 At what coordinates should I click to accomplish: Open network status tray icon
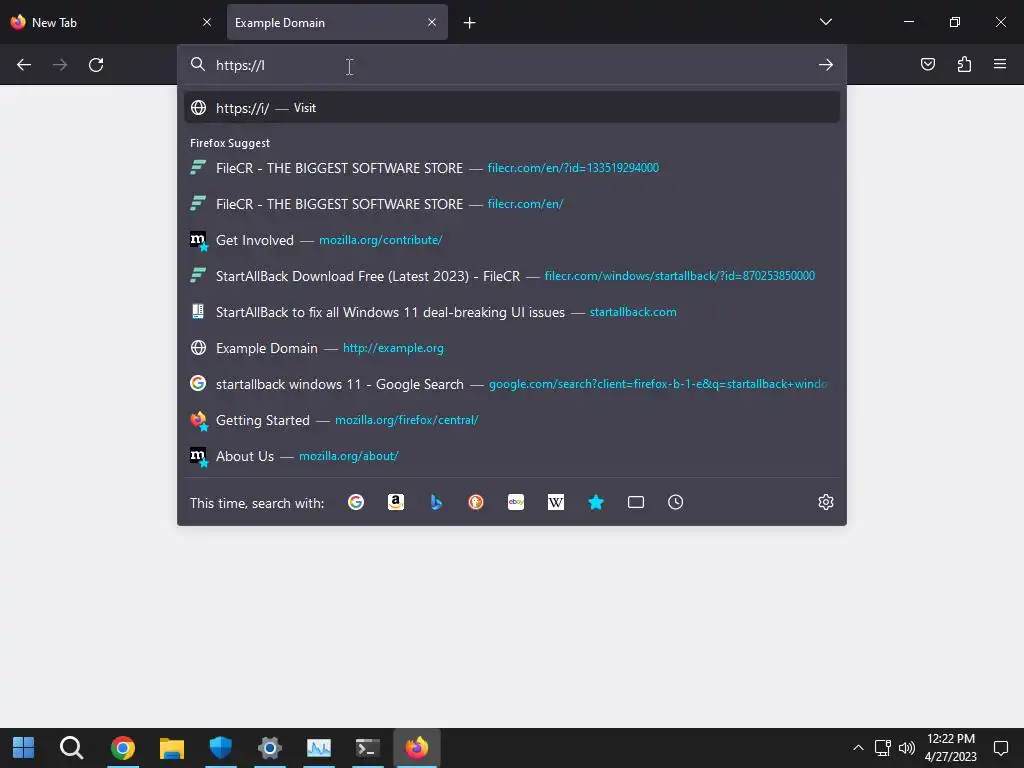pos(882,748)
